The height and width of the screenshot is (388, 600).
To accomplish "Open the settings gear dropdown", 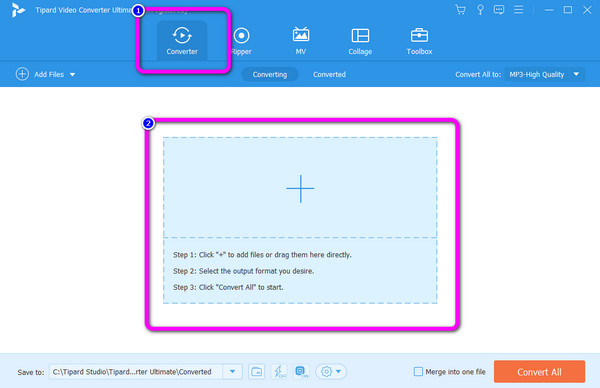I will pyautogui.click(x=331, y=372).
